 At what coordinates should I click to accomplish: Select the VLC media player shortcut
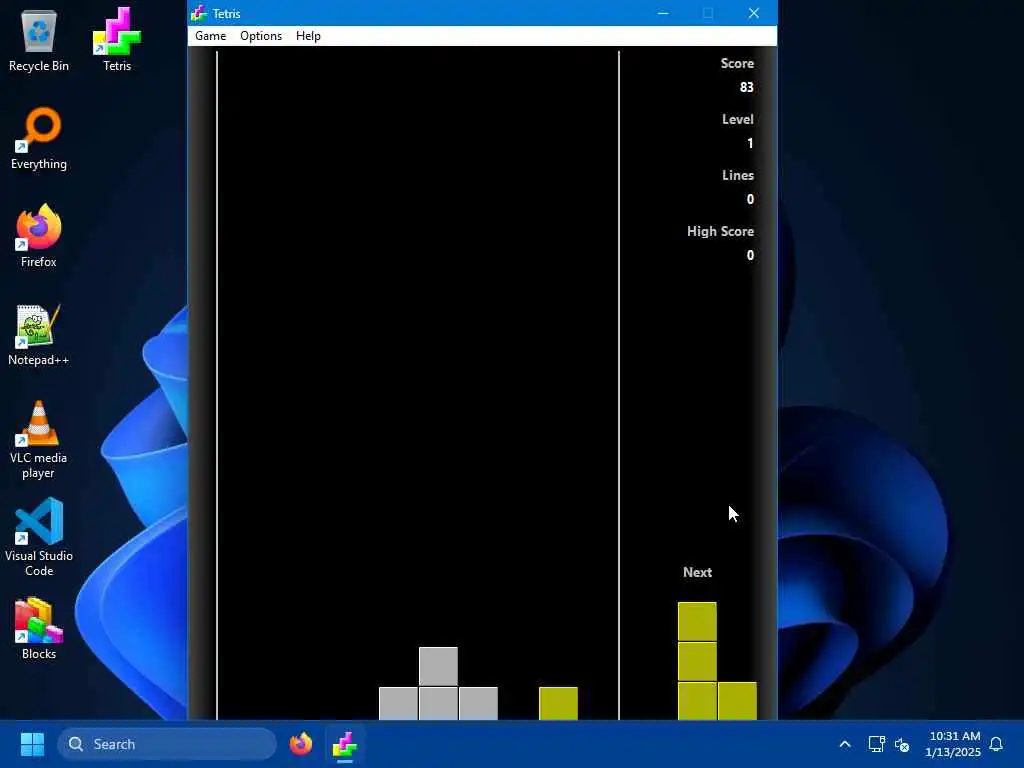coord(39,440)
